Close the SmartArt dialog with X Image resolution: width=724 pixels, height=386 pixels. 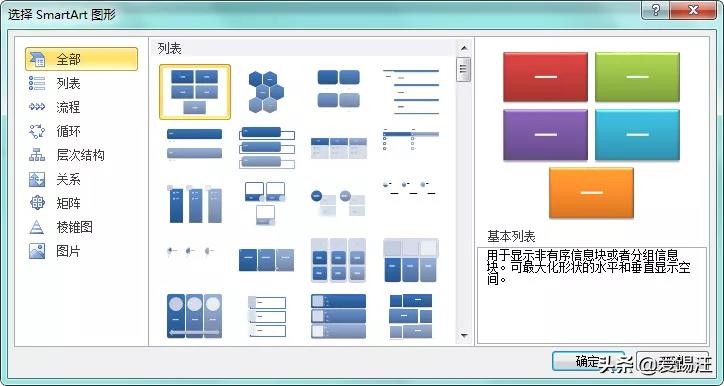693,10
